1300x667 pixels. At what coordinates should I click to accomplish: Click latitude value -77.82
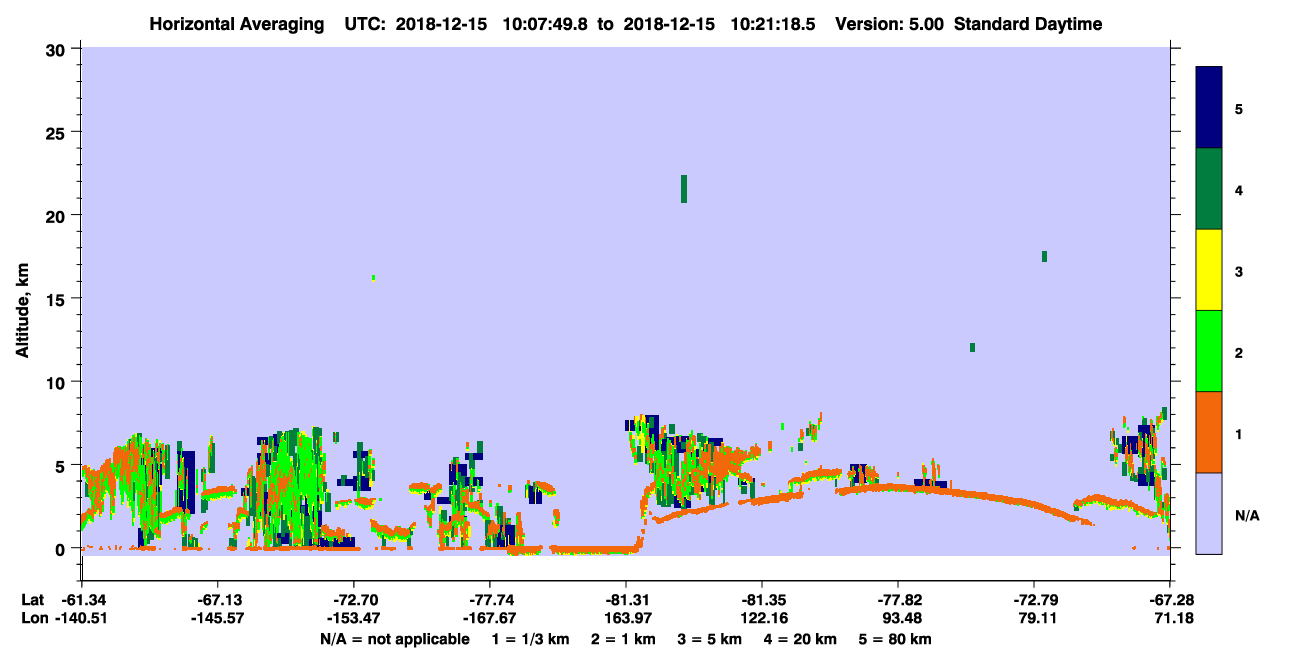tap(898, 600)
